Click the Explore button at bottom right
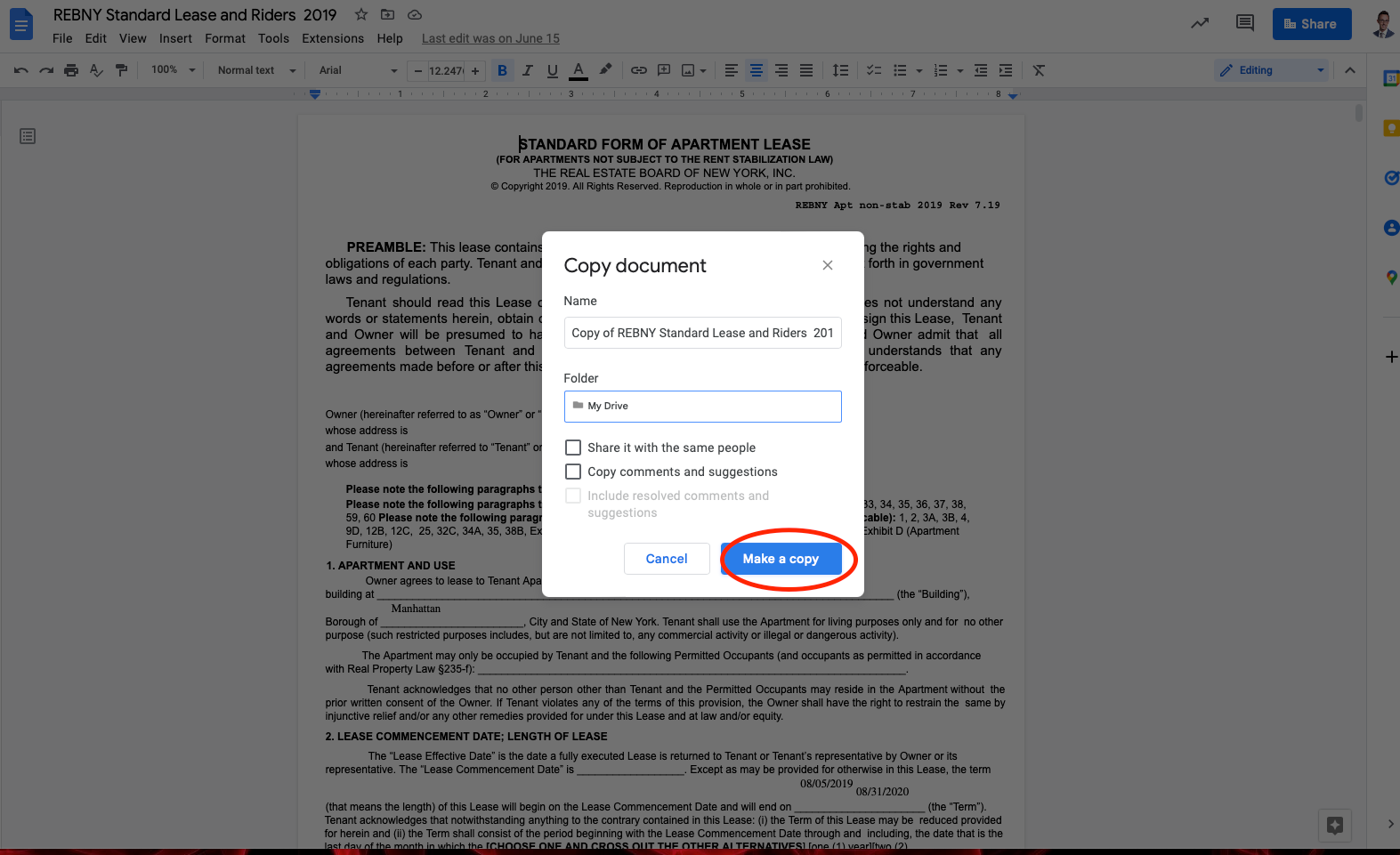1400x855 pixels. 1335,825
